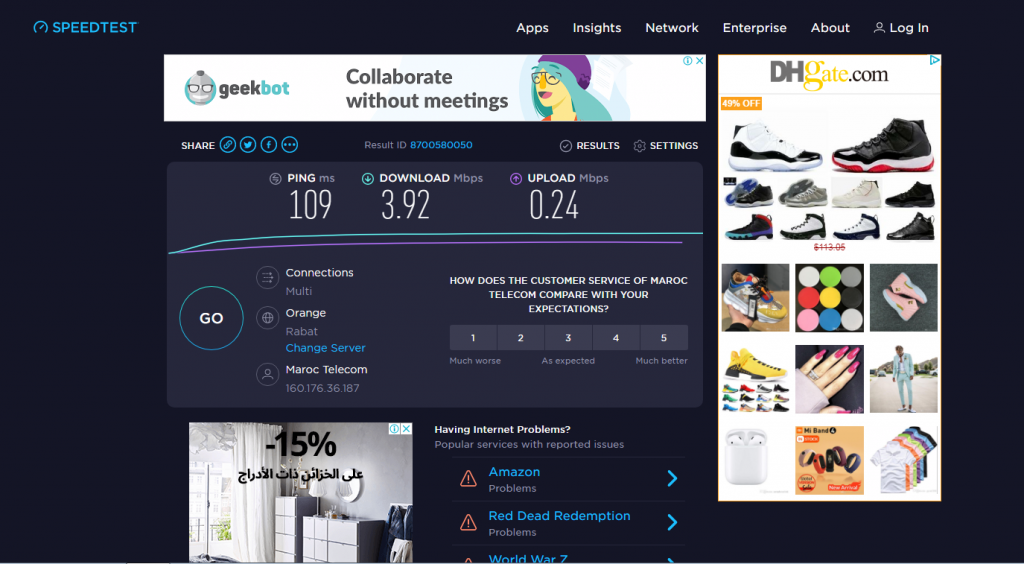Click the Log In person icon
Screen dimensions: 1024x564
pyautogui.click(x=880, y=27)
